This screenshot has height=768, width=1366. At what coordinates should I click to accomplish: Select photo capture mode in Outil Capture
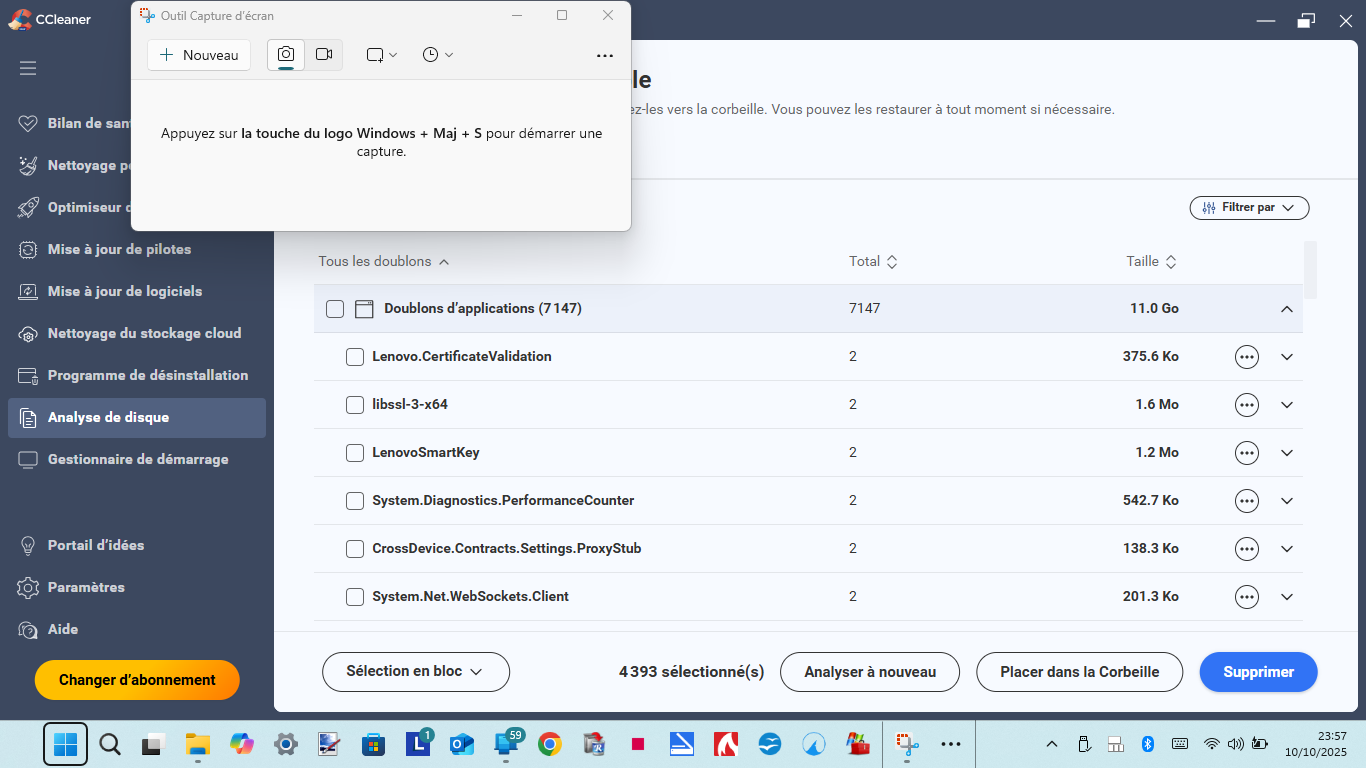pyautogui.click(x=286, y=55)
